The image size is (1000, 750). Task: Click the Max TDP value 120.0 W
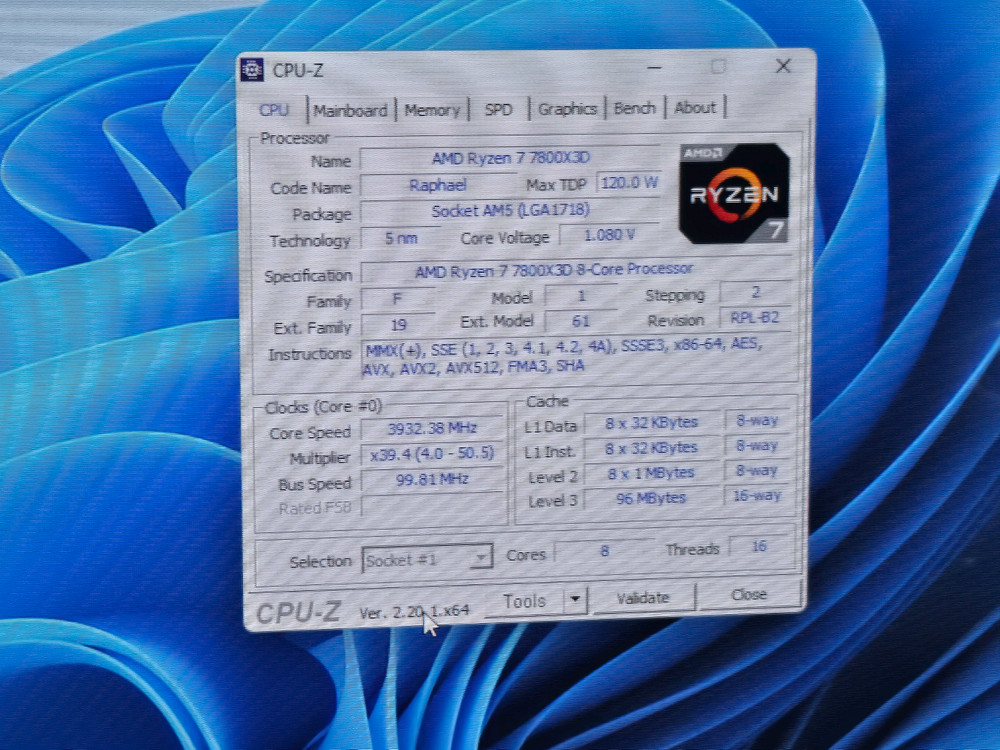click(x=629, y=183)
